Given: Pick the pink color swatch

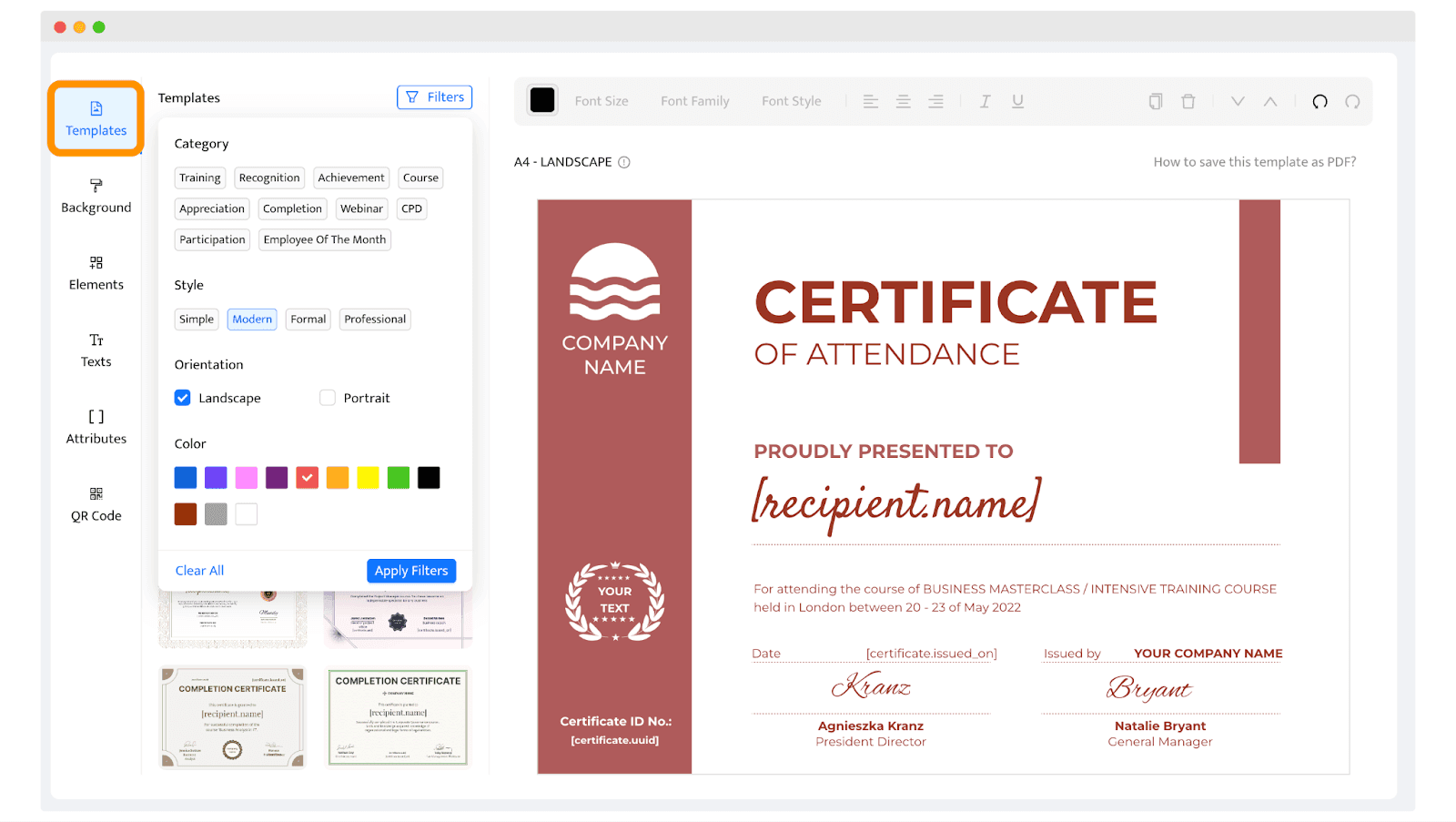Looking at the screenshot, I should [x=247, y=478].
